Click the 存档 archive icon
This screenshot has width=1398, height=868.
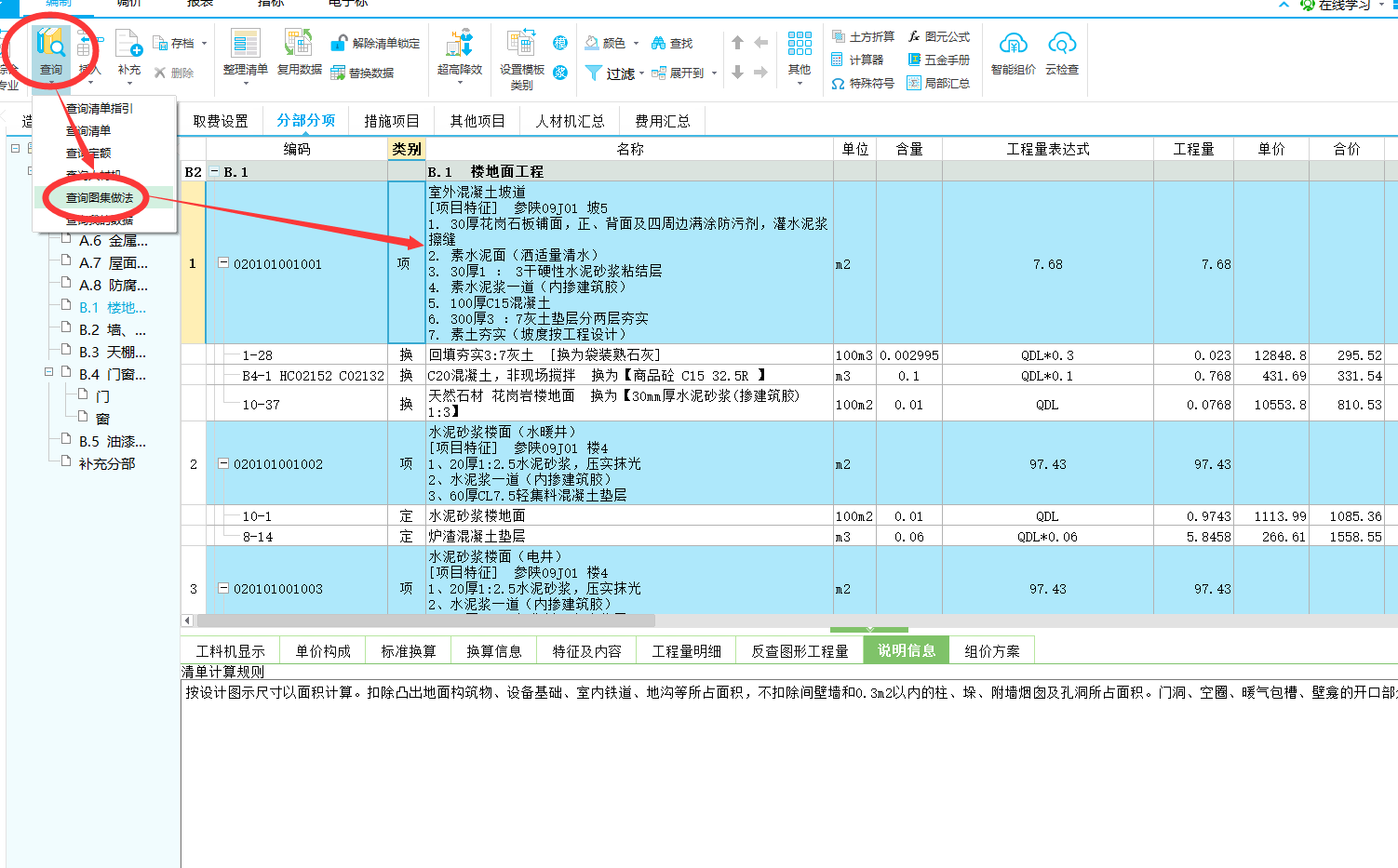159,44
